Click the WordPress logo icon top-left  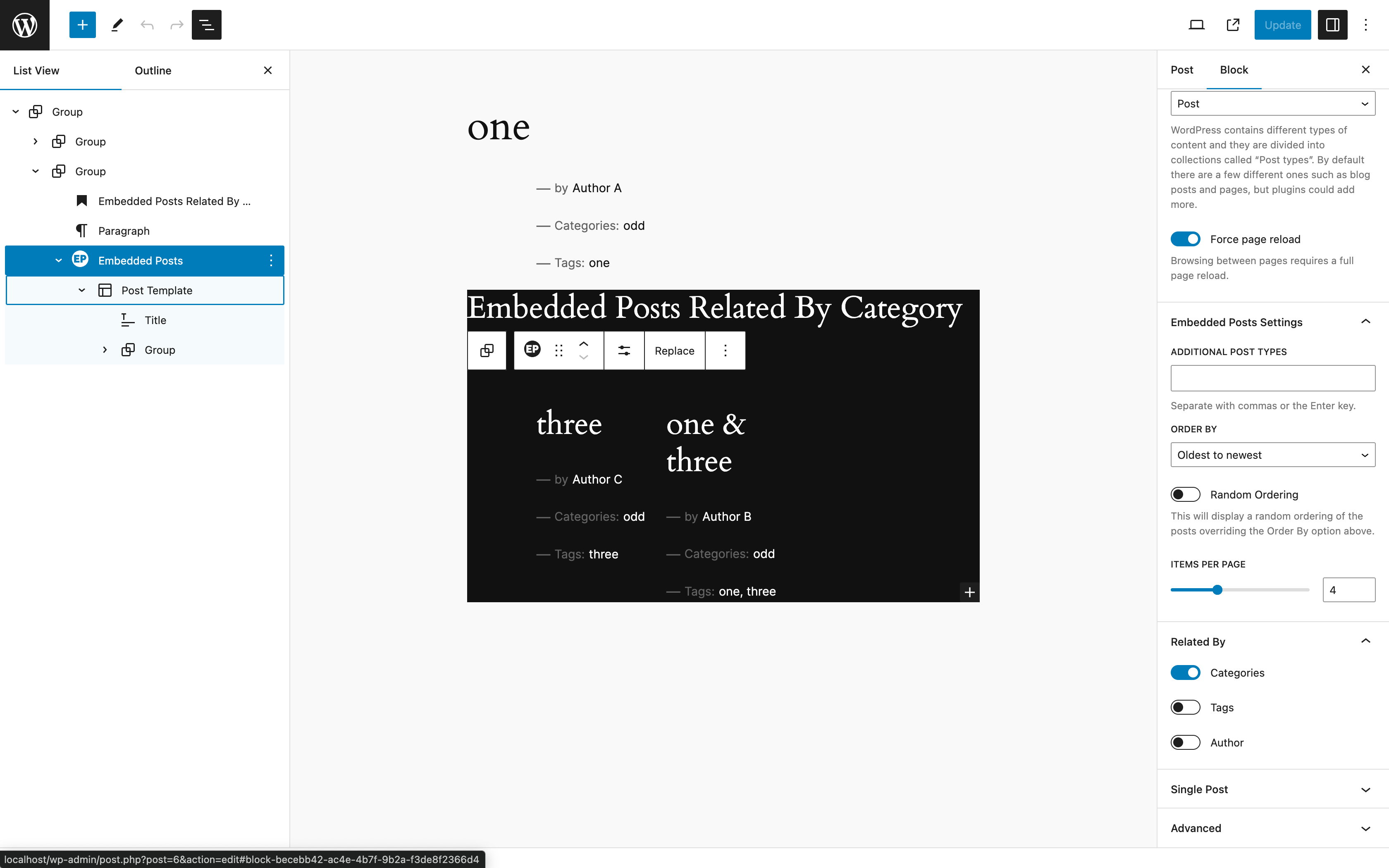(24, 24)
